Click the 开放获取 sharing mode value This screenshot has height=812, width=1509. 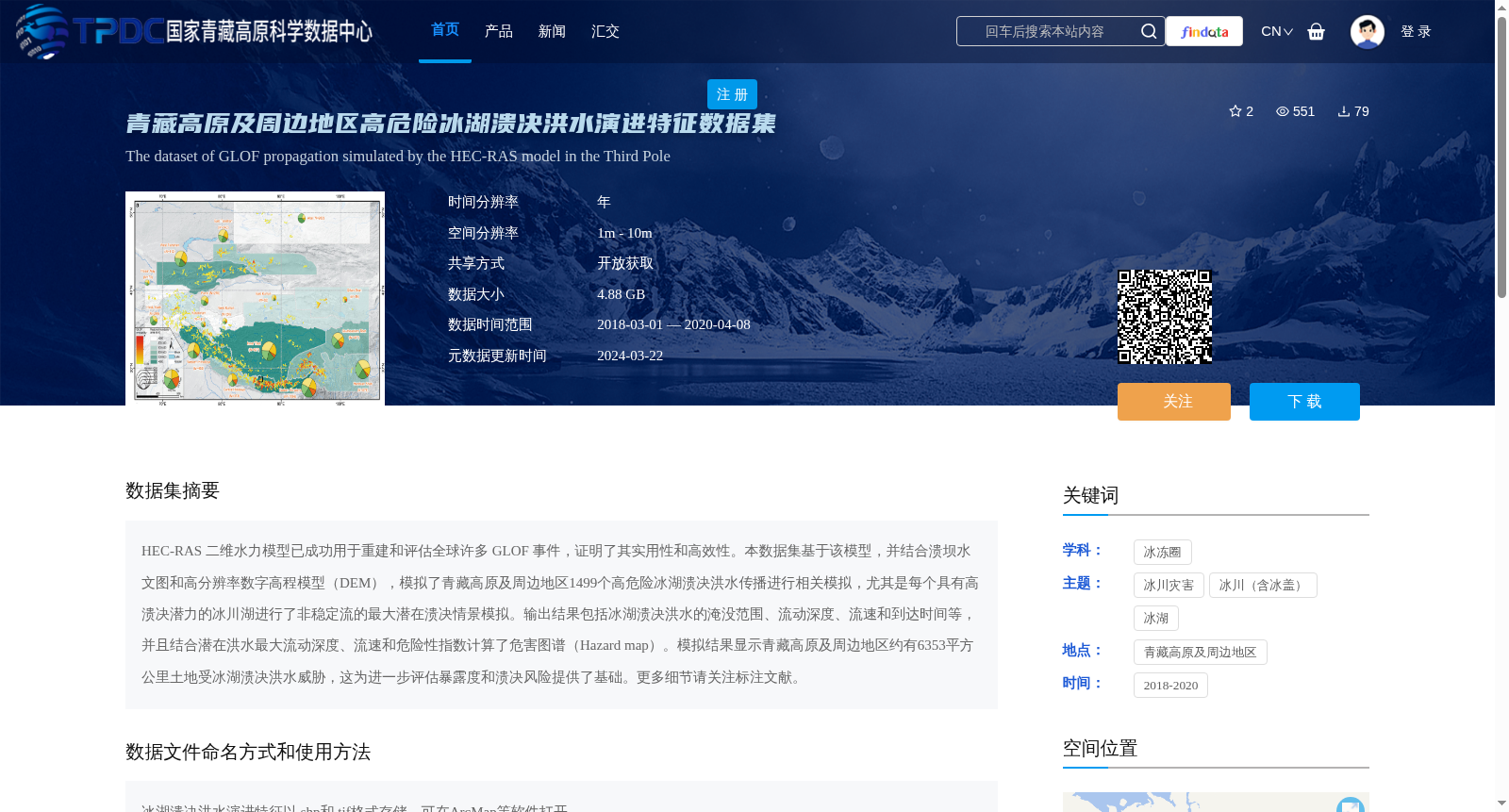[x=625, y=263]
